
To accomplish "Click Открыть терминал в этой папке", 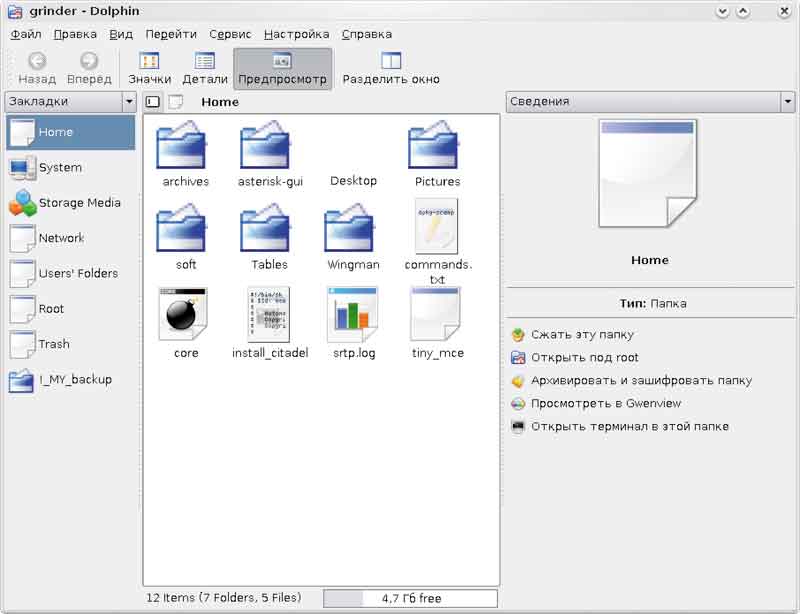I will (x=629, y=427).
